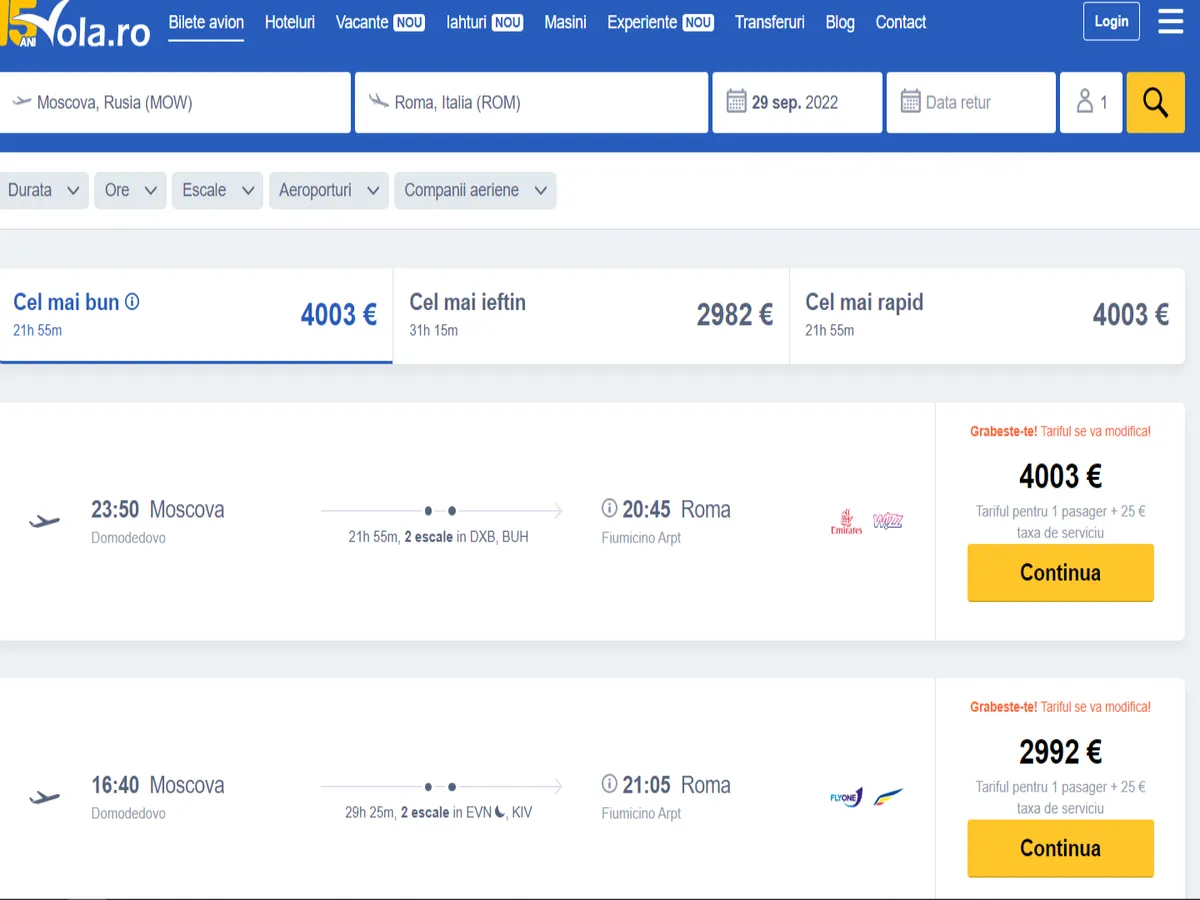Viewport: 1200px width, 900px height.
Task: Click the Emirates airline logo
Action: point(846,521)
